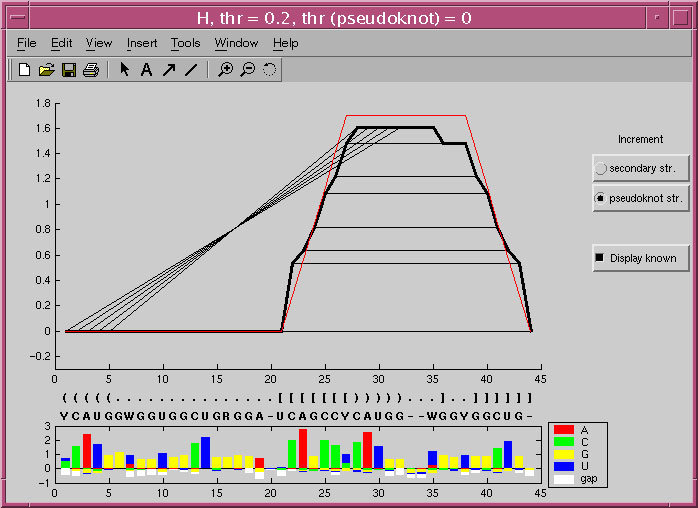698x508 pixels.
Task: Select the Insert Line tool
Action: [x=191, y=70]
